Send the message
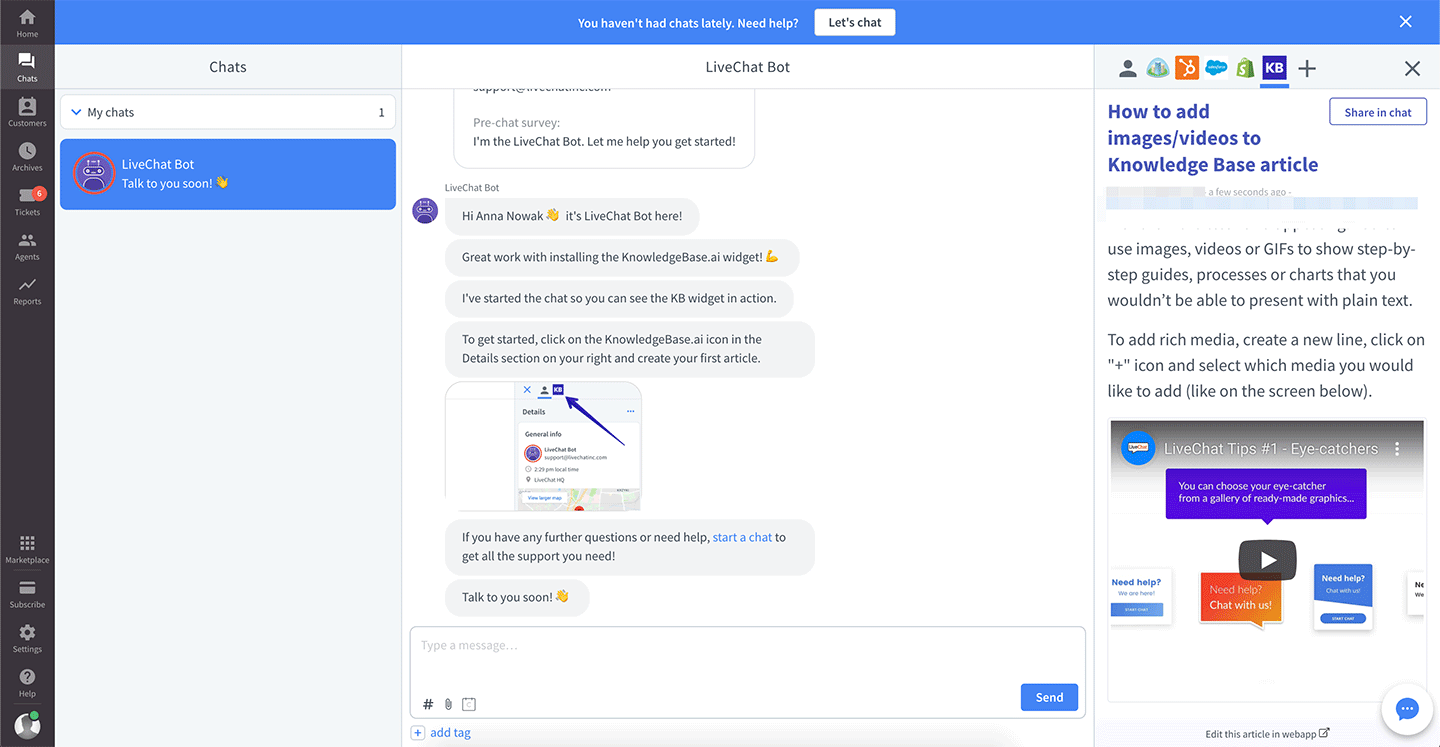 [1049, 697]
